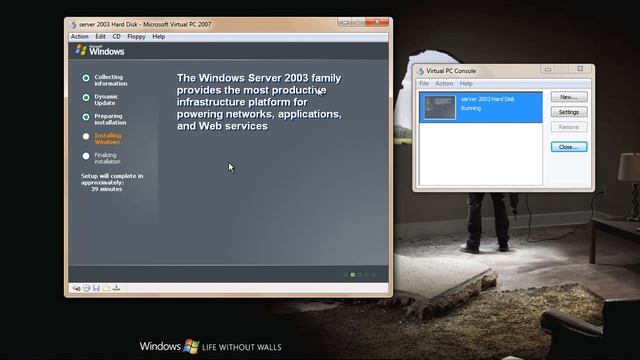This screenshot has width=640, height=360.
Task: Click the Settings button in Virtual PC Console
Action: tap(569, 112)
